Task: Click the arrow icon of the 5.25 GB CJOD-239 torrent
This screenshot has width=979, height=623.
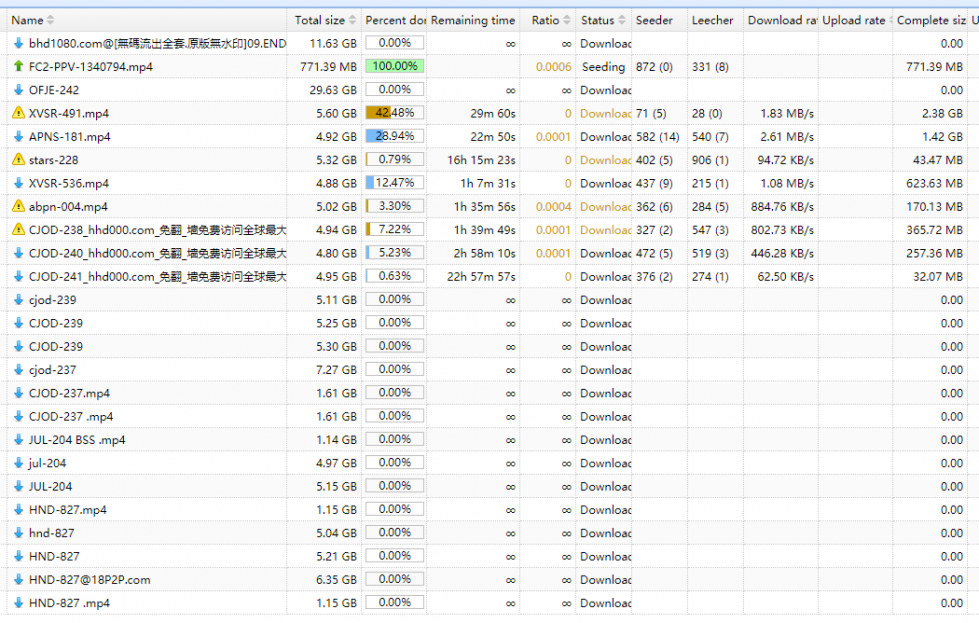Action: (x=18, y=323)
